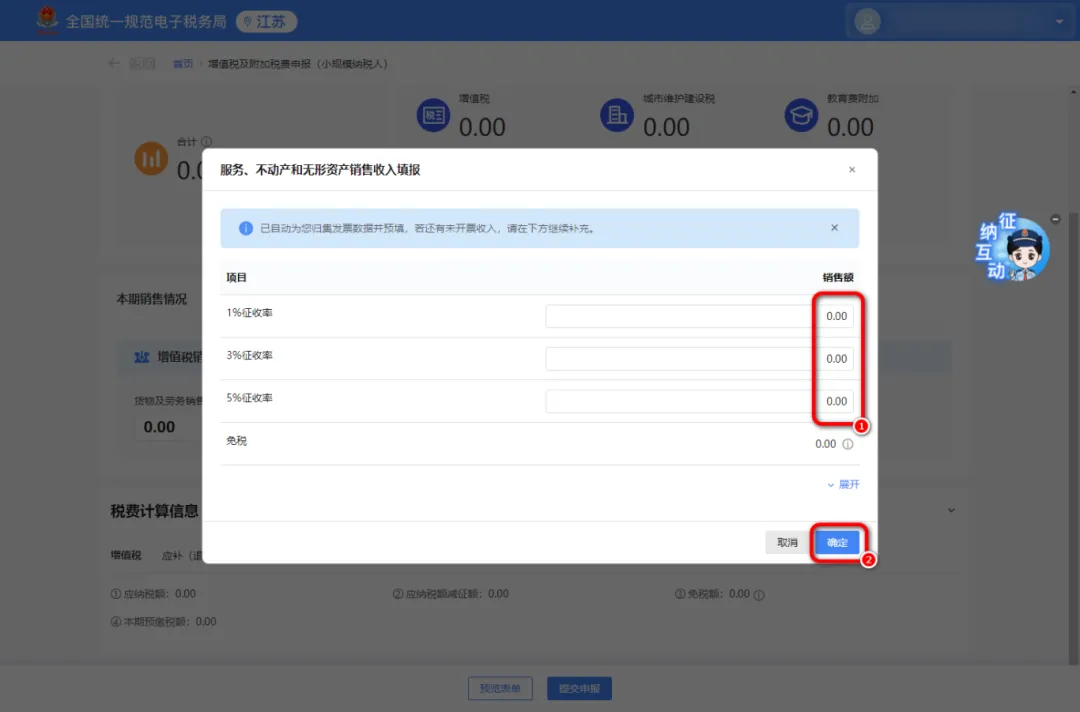1080x712 pixels.
Task: Close the sales income dialog
Action: coord(852,169)
